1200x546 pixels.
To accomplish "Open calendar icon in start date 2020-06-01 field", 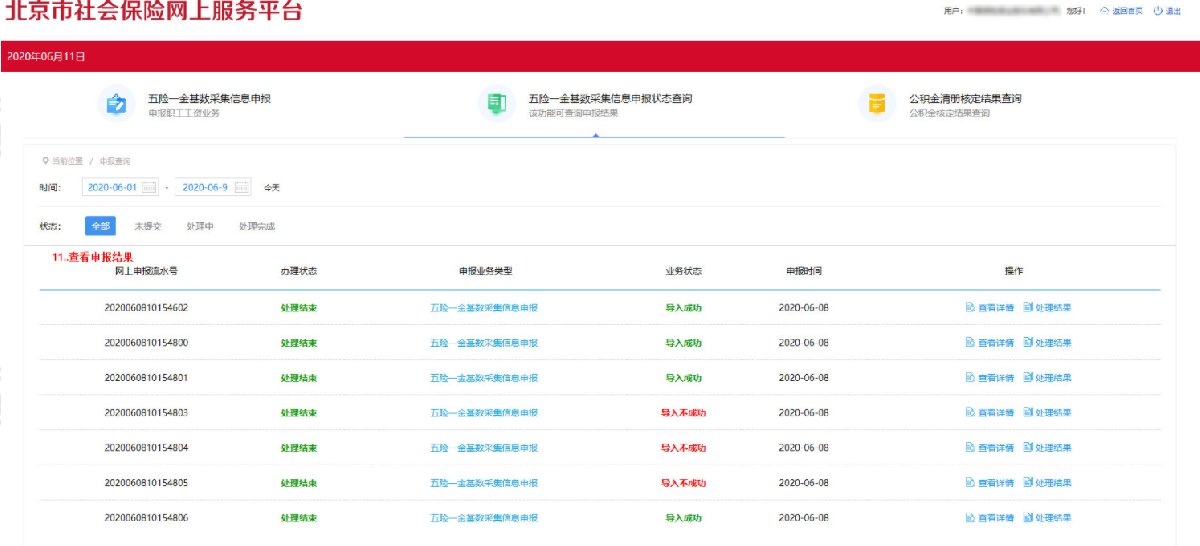I will point(149,187).
